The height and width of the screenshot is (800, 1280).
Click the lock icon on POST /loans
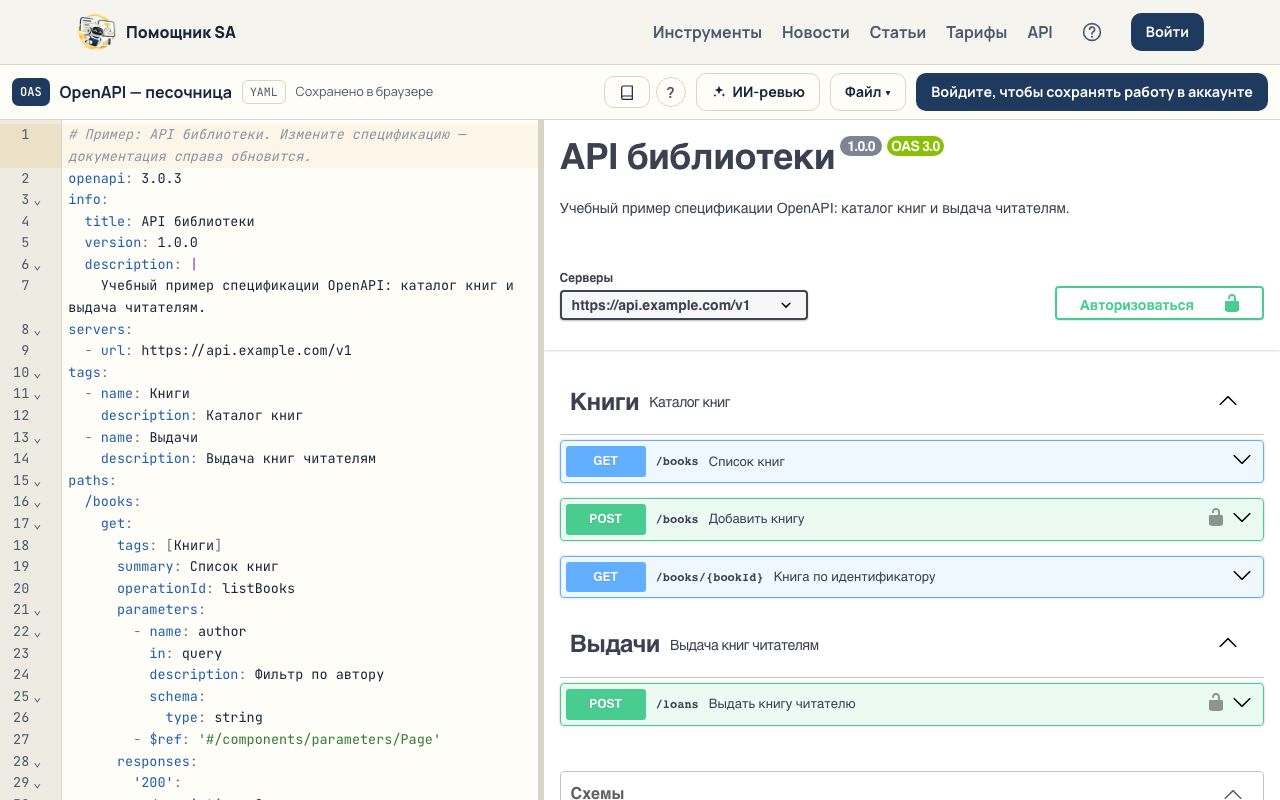tap(1216, 703)
